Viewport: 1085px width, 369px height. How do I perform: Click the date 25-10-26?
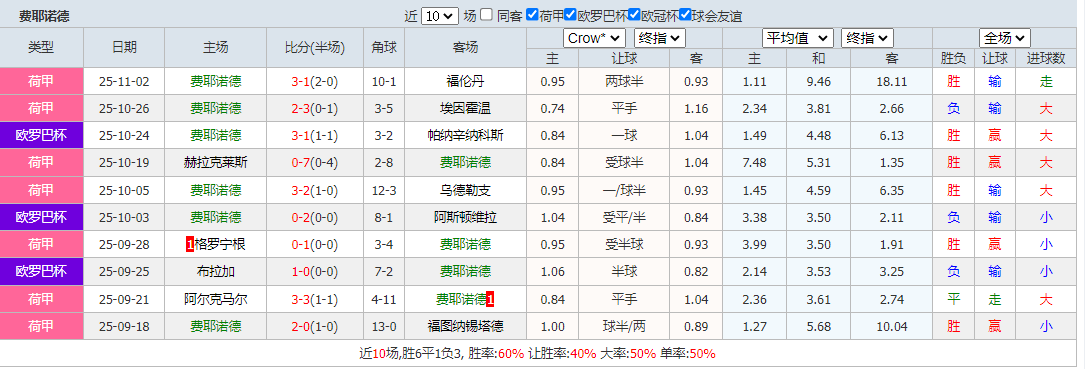(x=124, y=109)
